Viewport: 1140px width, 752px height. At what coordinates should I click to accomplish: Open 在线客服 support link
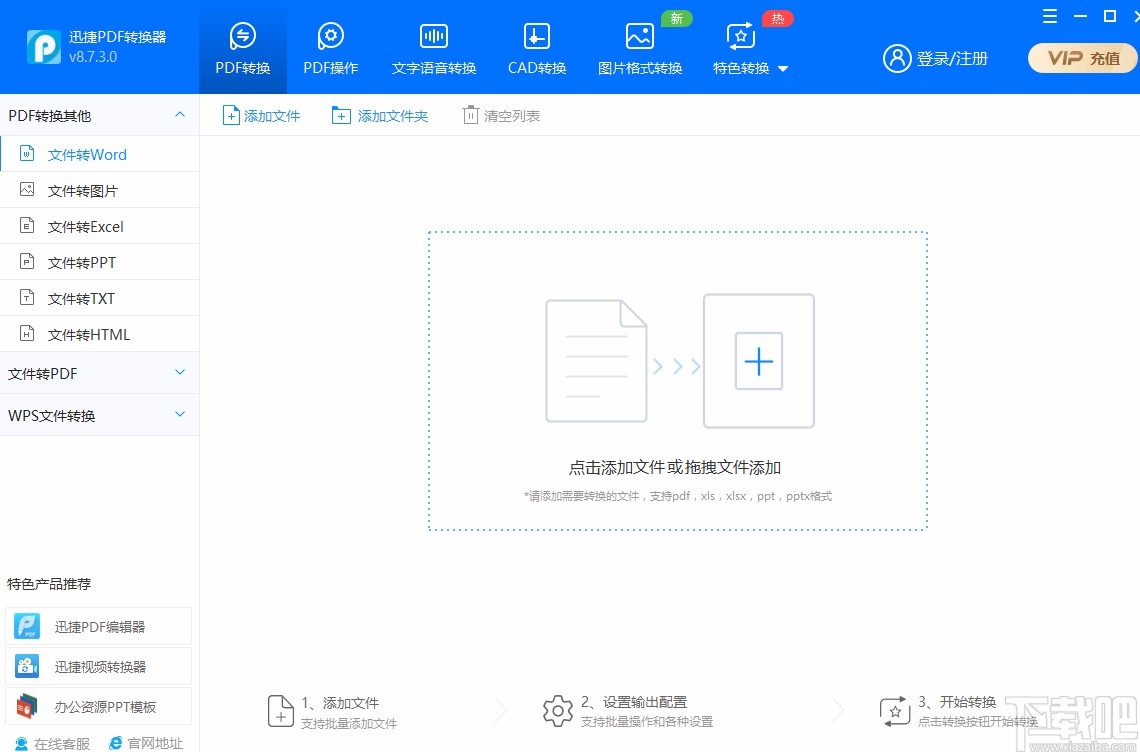[52, 743]
